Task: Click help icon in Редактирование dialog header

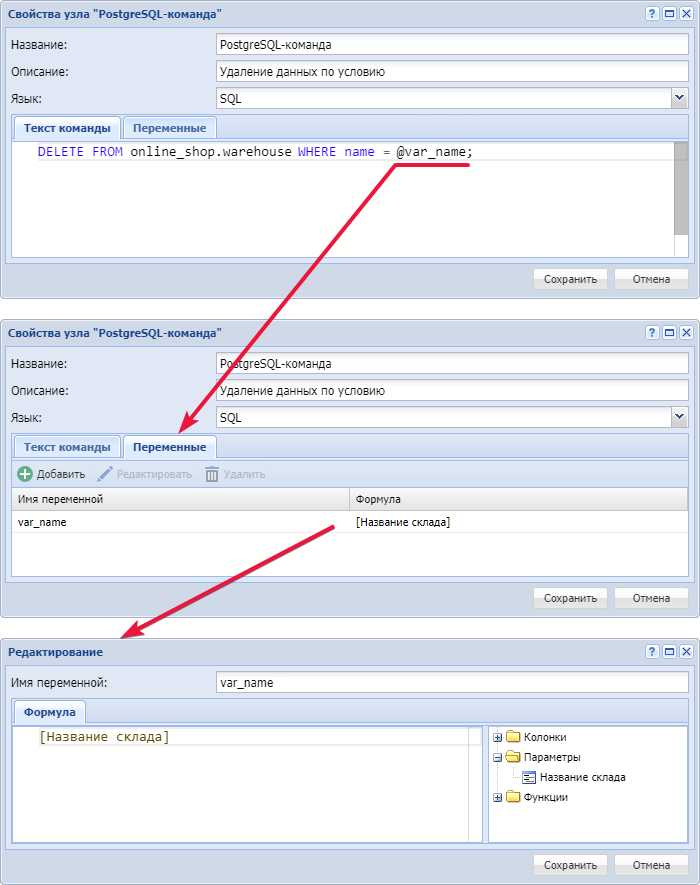Action: coord(652,652)
